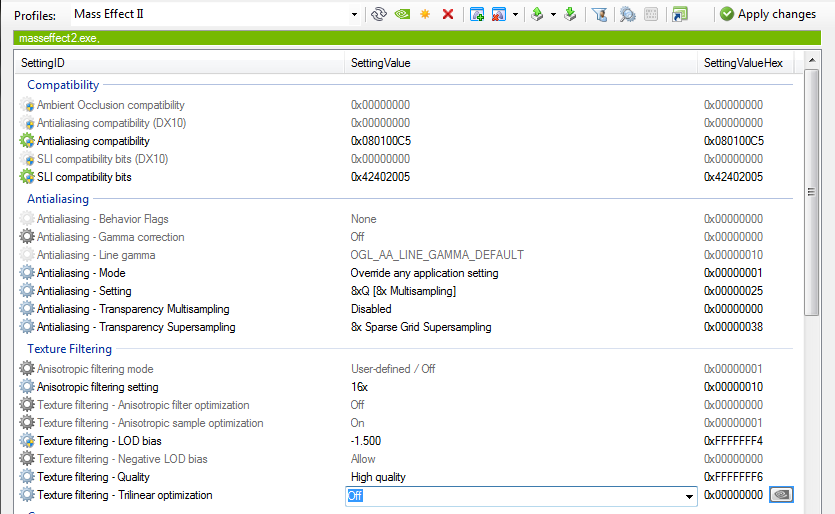Open the Profiles dropdown list arrow
Screen dimensions: 835x514
pyautogui.click(x=354, y=15)
